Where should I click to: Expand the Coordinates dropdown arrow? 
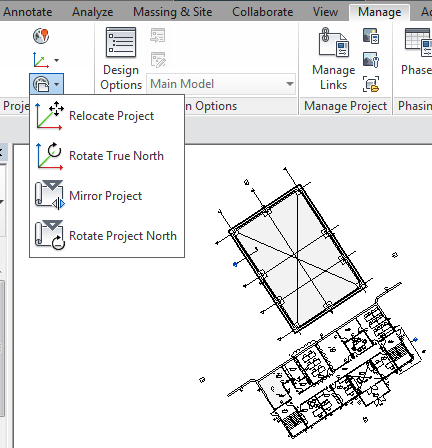click(56, 60)
